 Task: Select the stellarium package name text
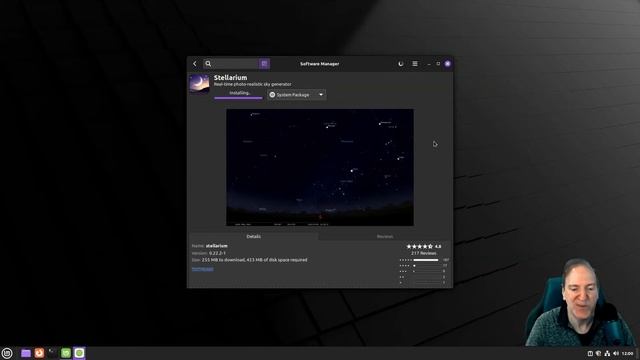(x=217, y=246)
